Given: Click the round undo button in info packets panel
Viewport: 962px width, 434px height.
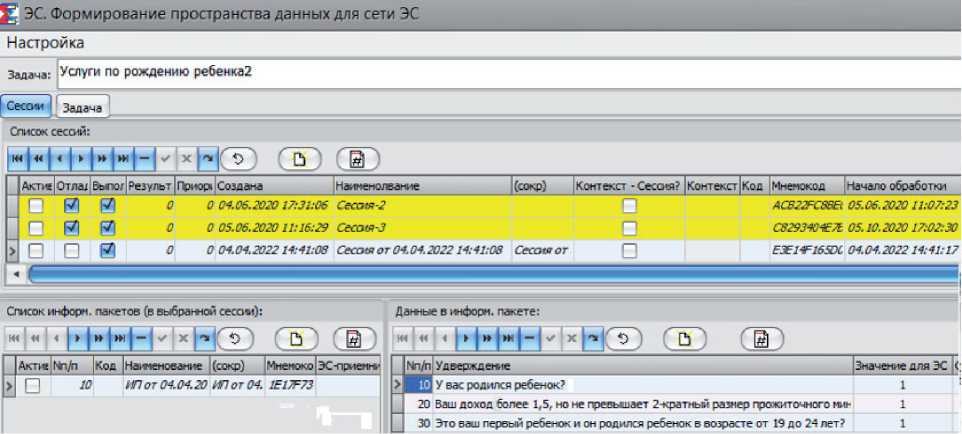Looking at the screenshot, I should 236,338.
